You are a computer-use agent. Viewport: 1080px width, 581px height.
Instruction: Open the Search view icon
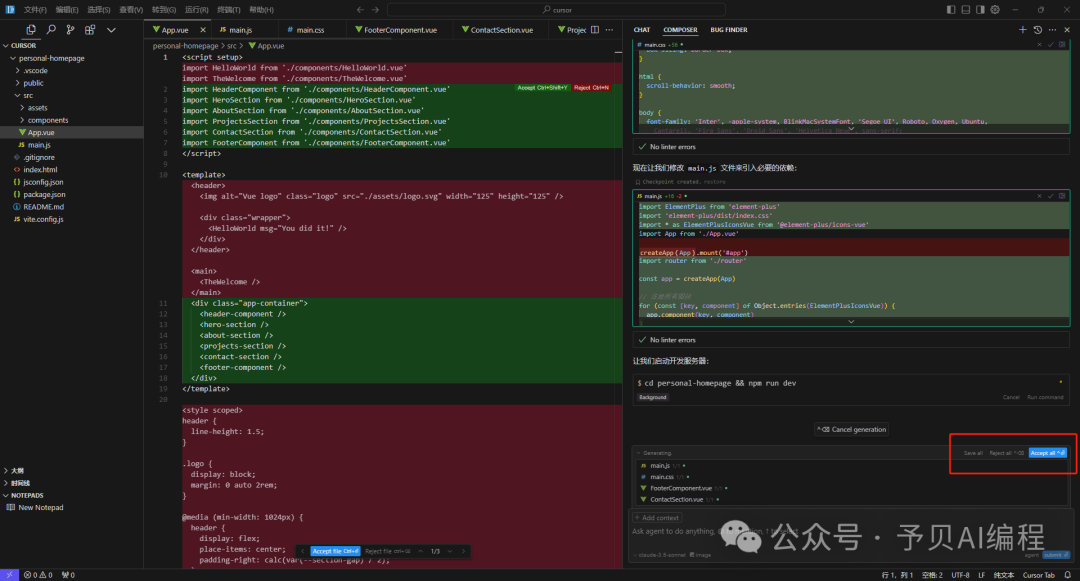pyautogui.click(x=51, y=30)
